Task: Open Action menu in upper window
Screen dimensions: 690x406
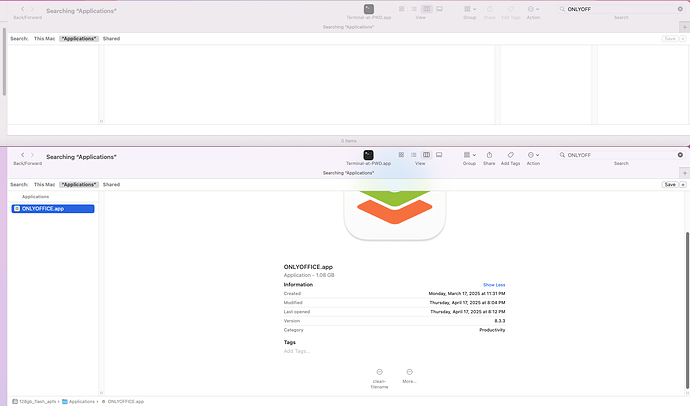Action: point(533,9)
